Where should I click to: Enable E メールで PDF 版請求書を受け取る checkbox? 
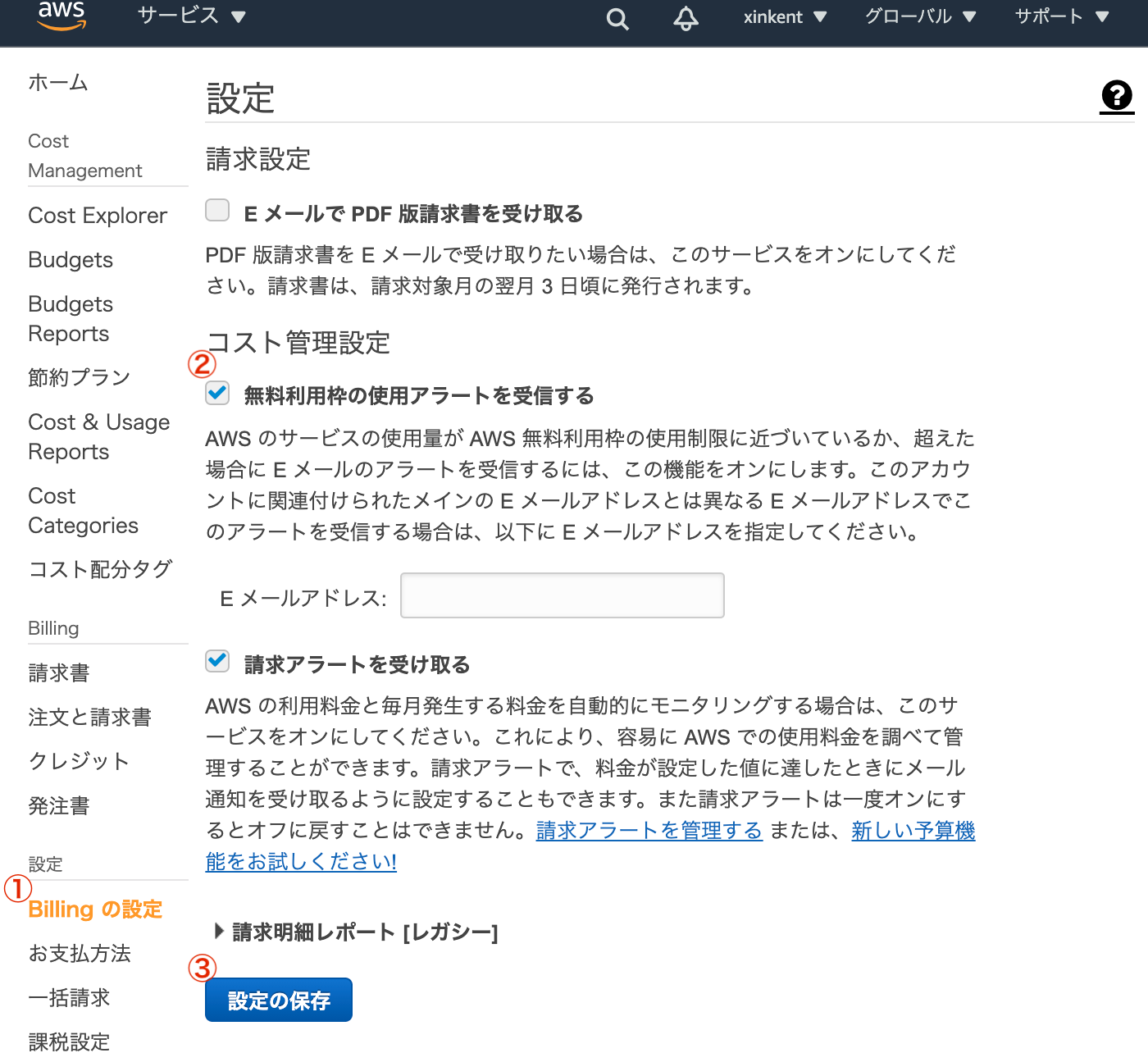click(217, 210)
